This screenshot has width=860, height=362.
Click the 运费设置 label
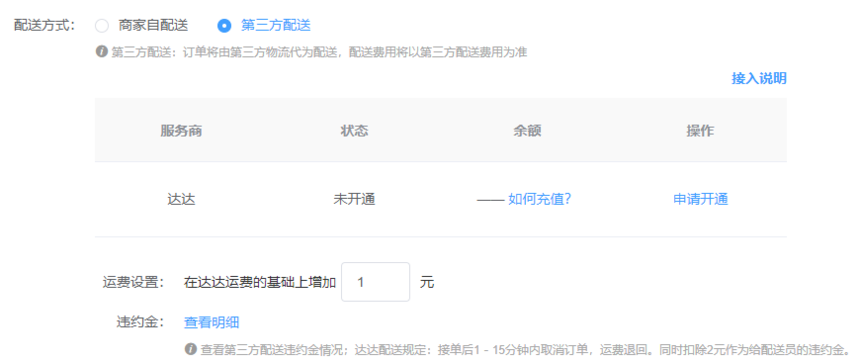[134, 282]
